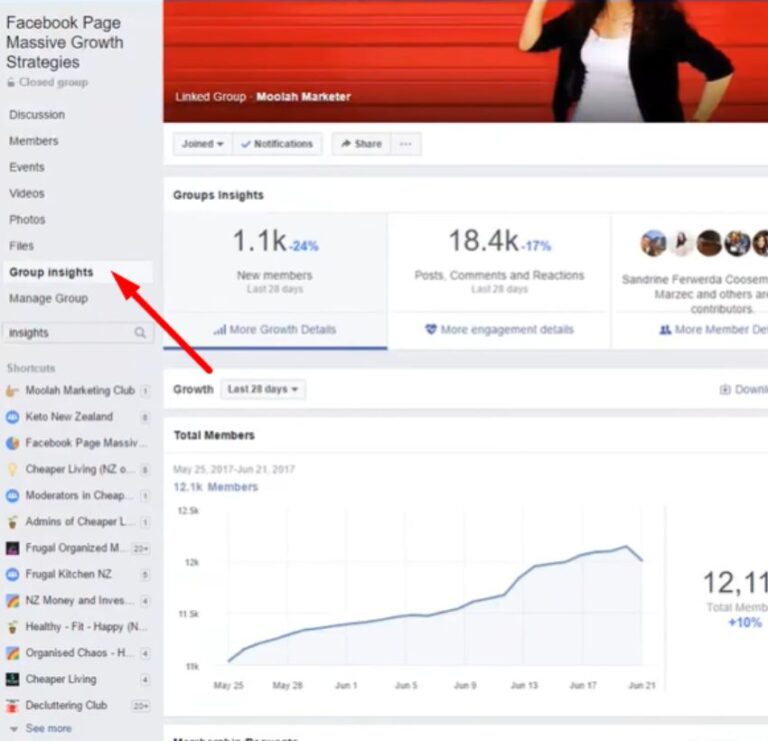Click the closed group lock icon
This screenshot has height=741, width=768.
pyautogui.click(x=11, y=83)
